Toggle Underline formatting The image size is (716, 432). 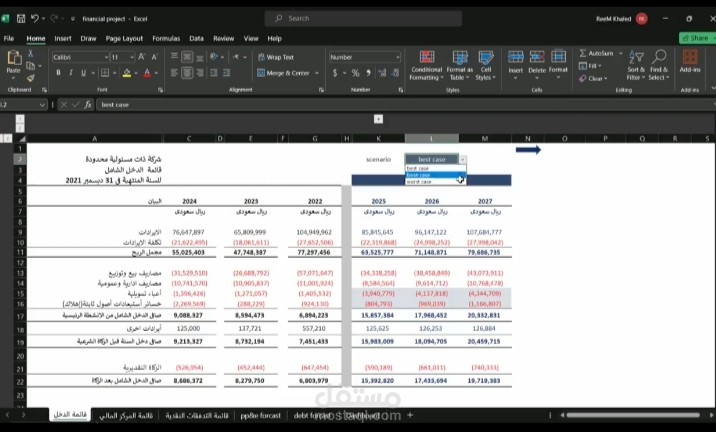tap(83, 73)
